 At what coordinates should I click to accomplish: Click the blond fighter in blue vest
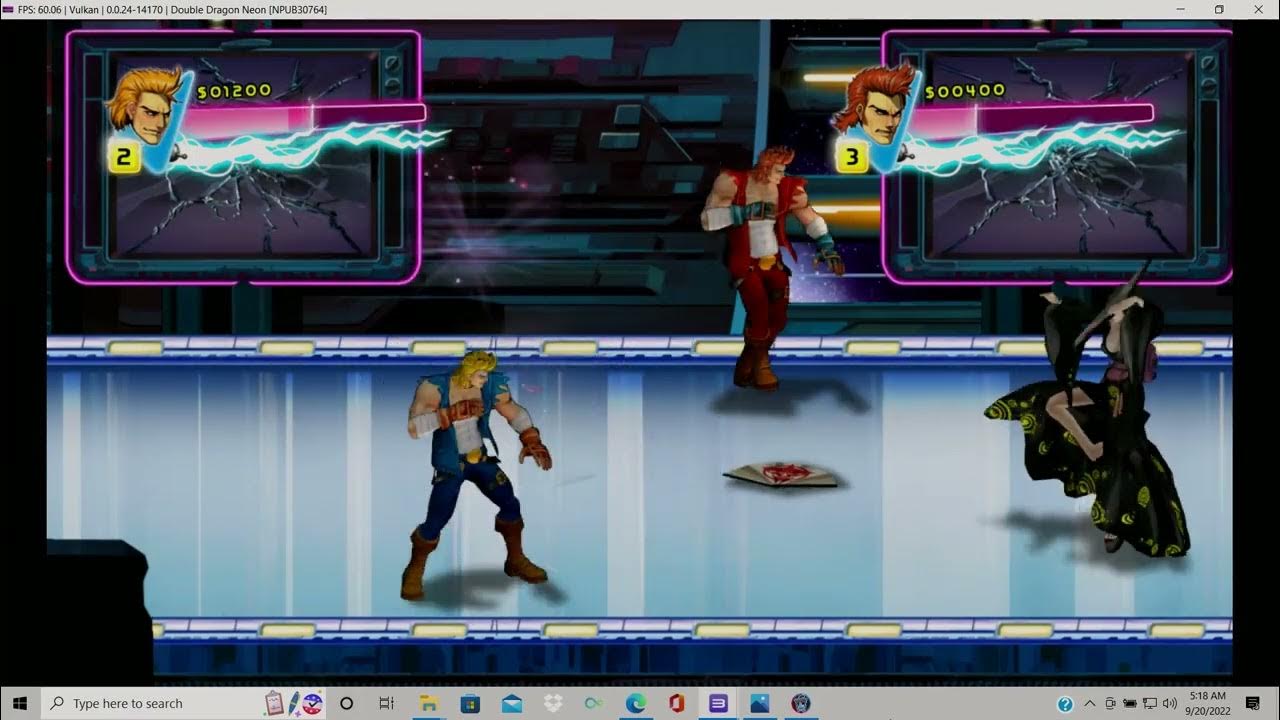pos(476,474)
